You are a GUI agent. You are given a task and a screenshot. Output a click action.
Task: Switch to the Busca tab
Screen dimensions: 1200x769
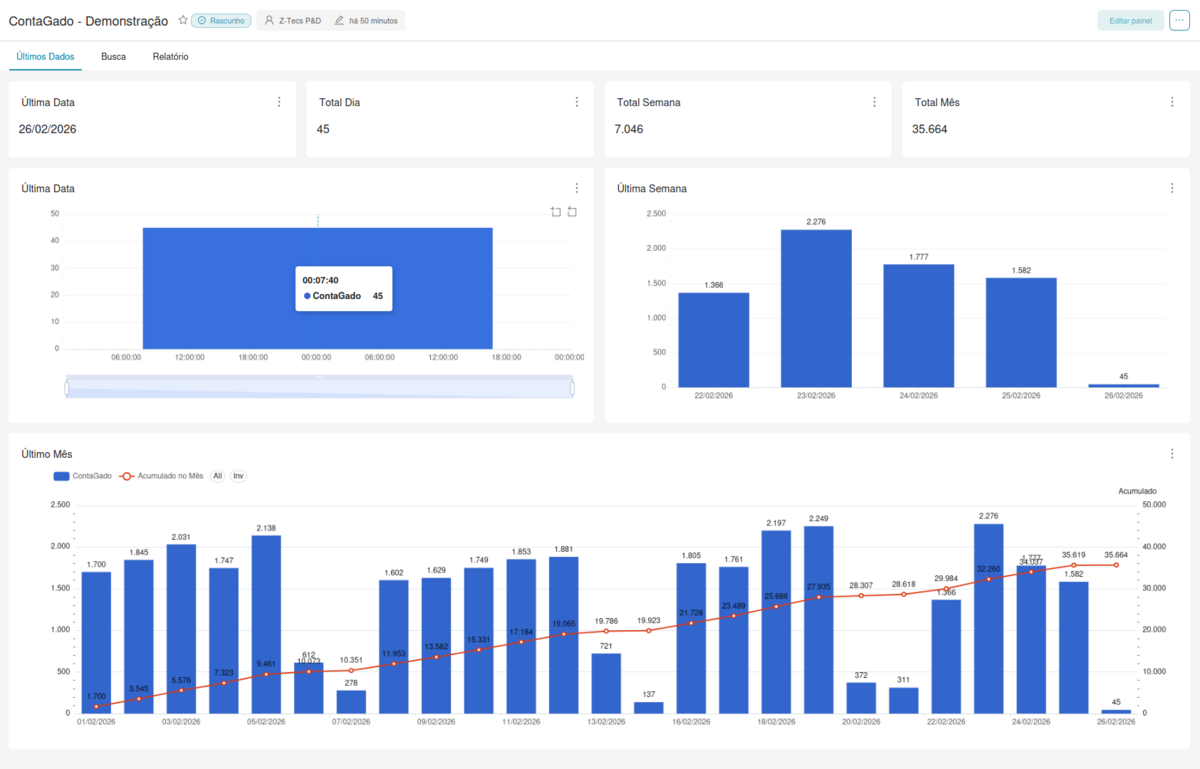click(x=113, y=57)
